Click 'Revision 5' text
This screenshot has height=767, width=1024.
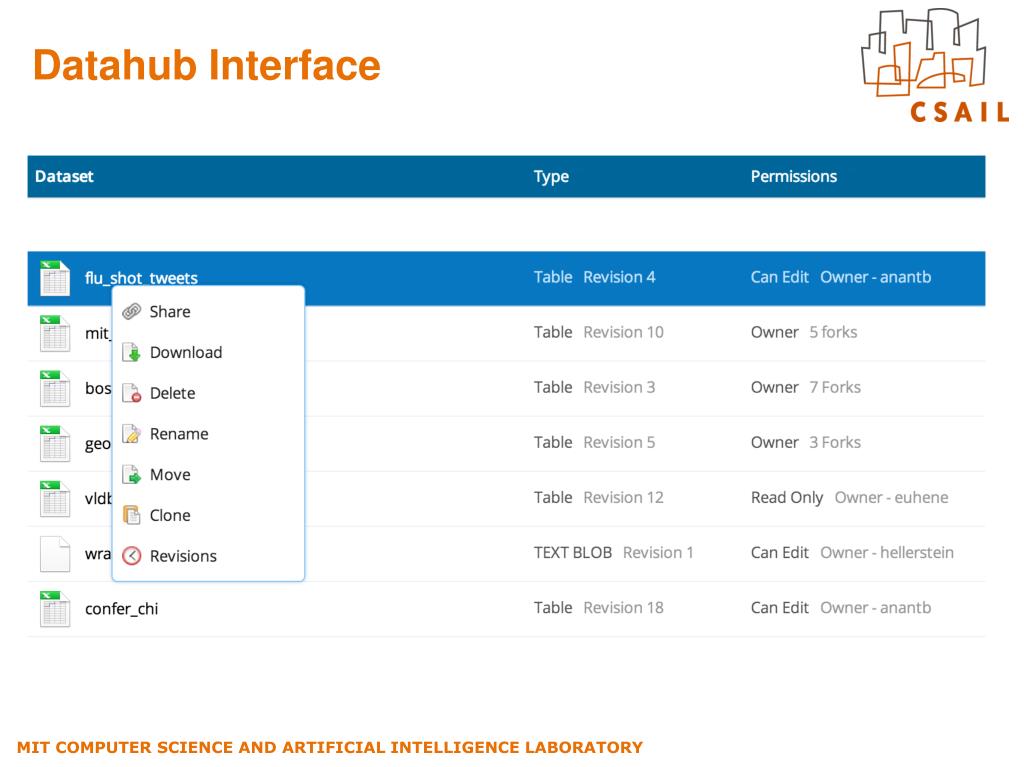click(x=619, y=442)
